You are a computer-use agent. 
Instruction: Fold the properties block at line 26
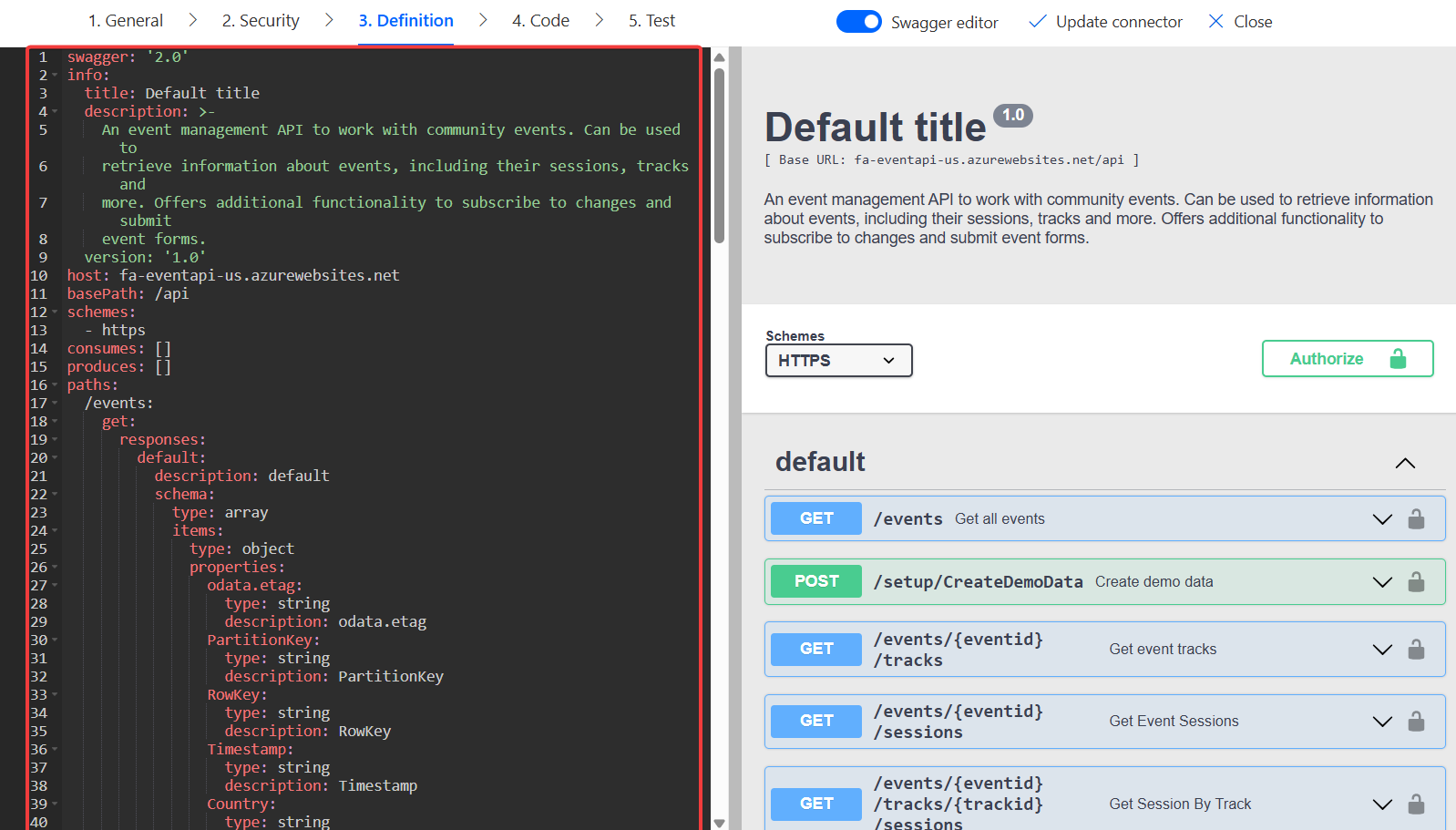tap(55, 567)
